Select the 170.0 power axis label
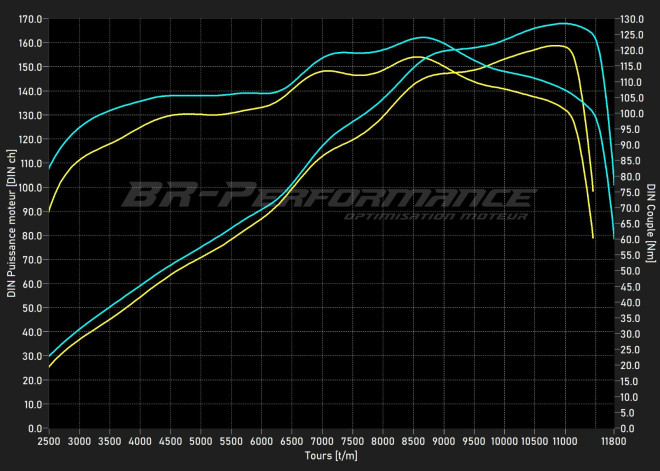The width and height of the screenshot is (660, 471). (x=30, y=19)
